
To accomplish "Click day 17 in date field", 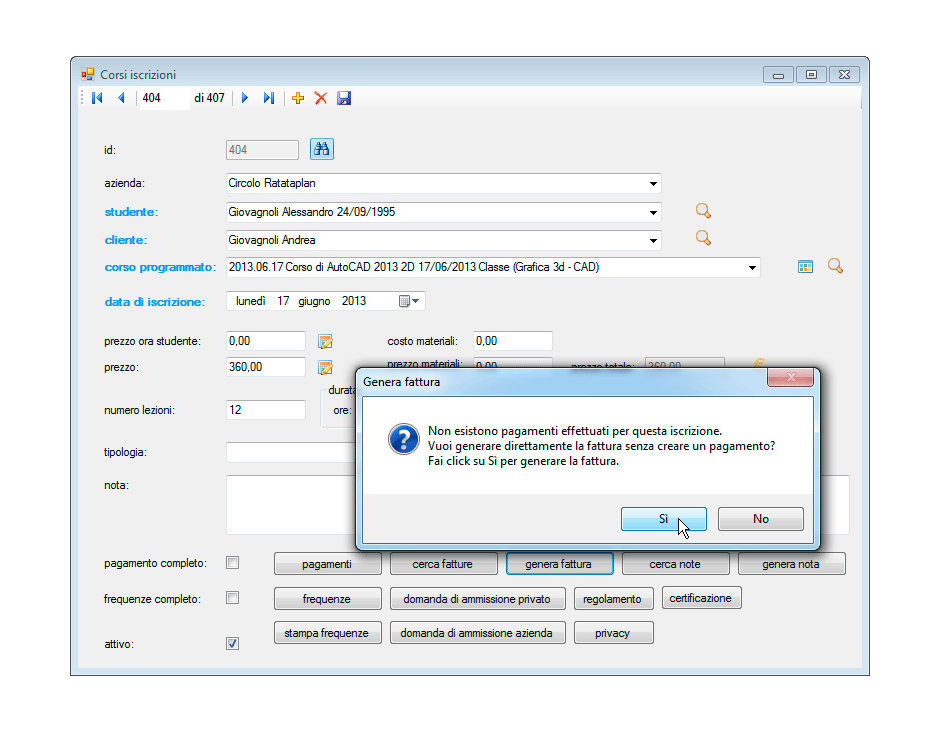I will point(283,301).
